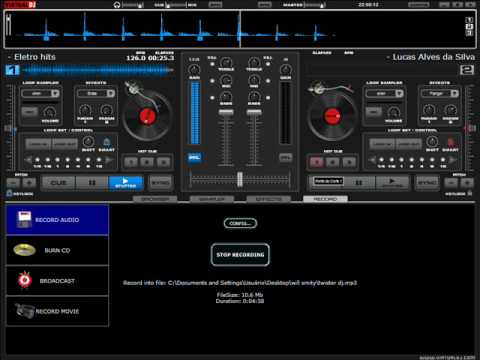Toggle deck 1 Smart loop button

(x=106, y=142)
